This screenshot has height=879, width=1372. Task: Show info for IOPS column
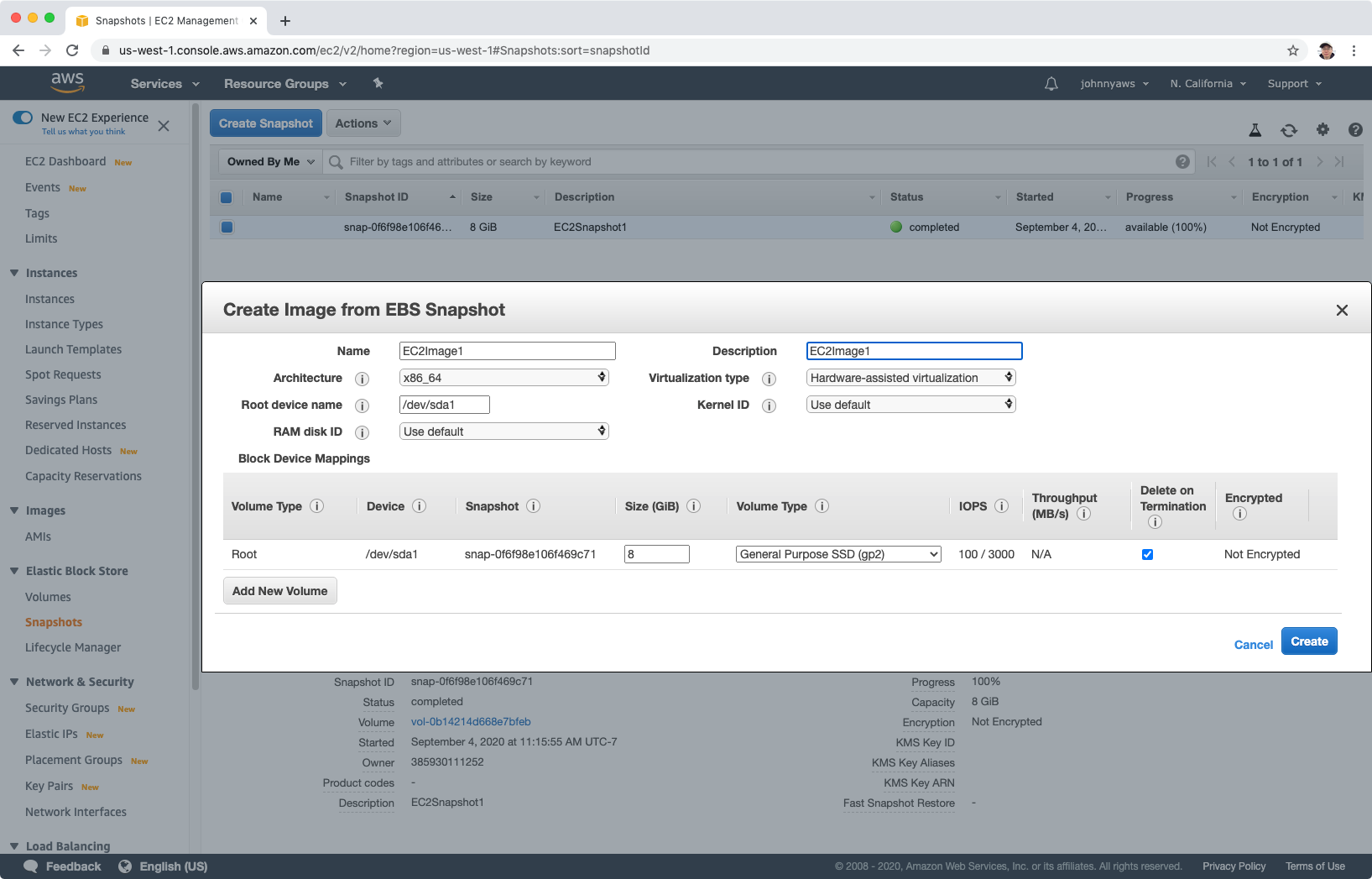1001,506
